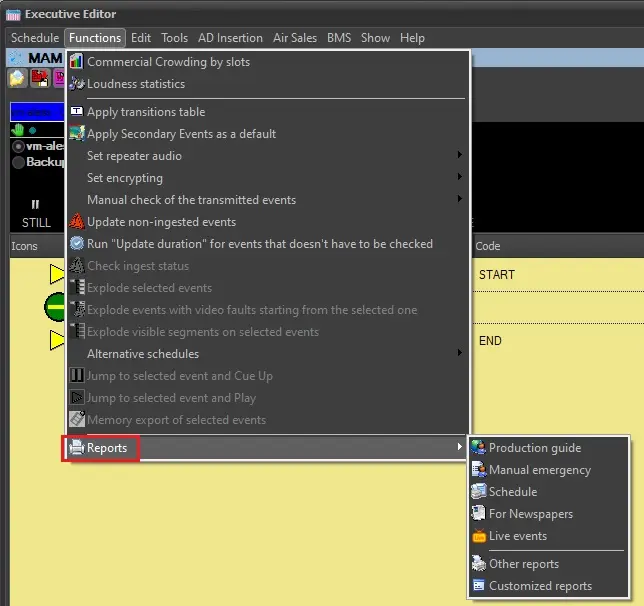Run Update duration for unchecked events
The image size is (644, 606).
click(x=259, y=244)
